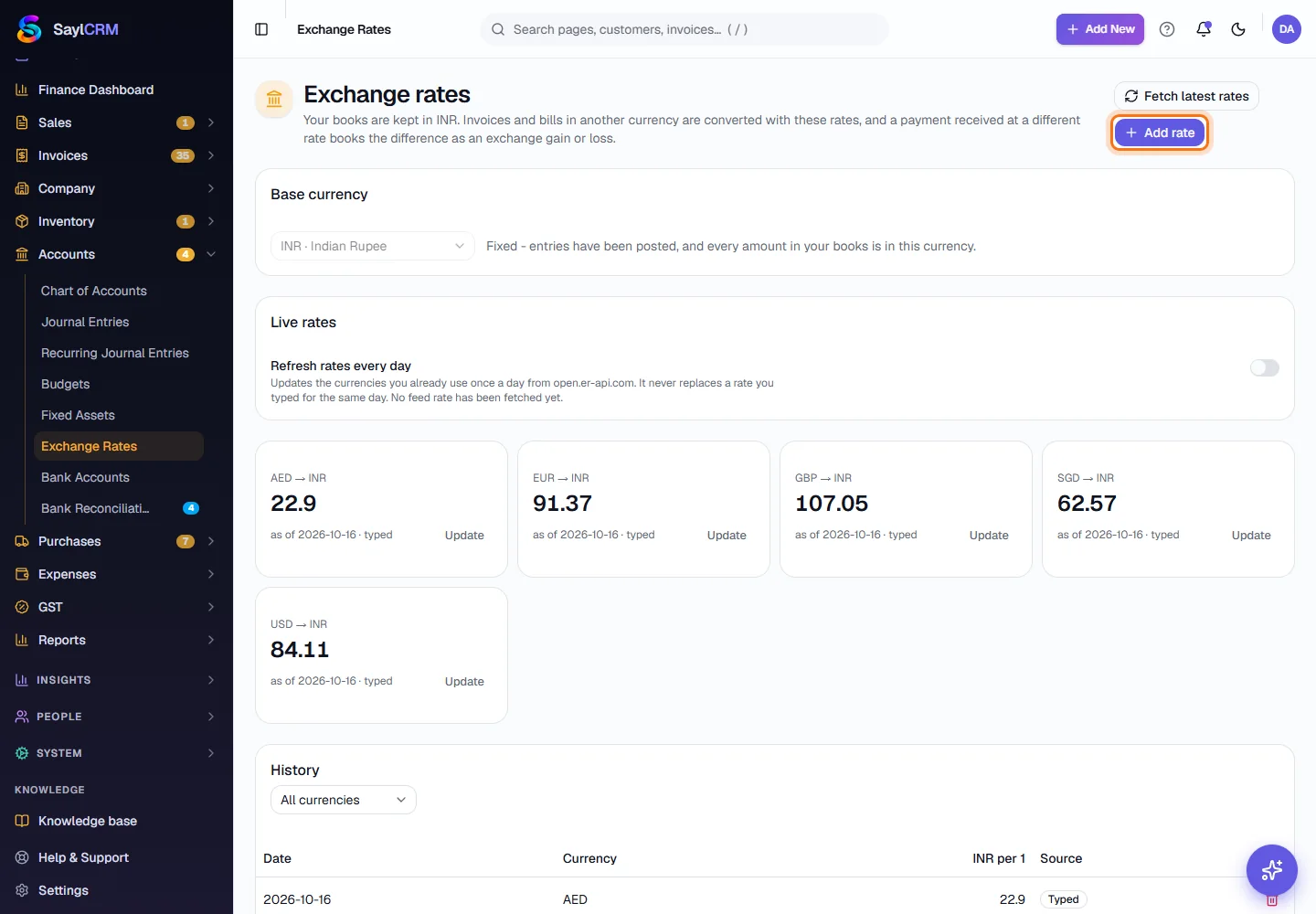The height and width of the screenshot is (914, 1316).
Task: Update the SGD to INR rate
Action: click(x=1251, y=536)
